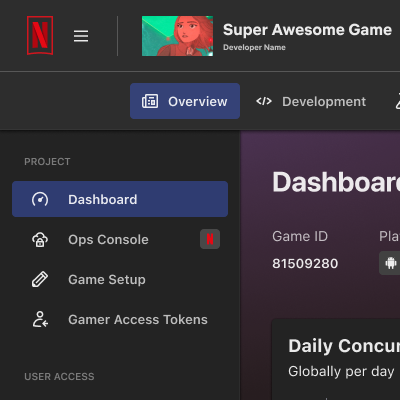This screenshot has height=400, width=400.
Task: Click the Game ID label
Action: pyautogui.click(x=300, y=236)
